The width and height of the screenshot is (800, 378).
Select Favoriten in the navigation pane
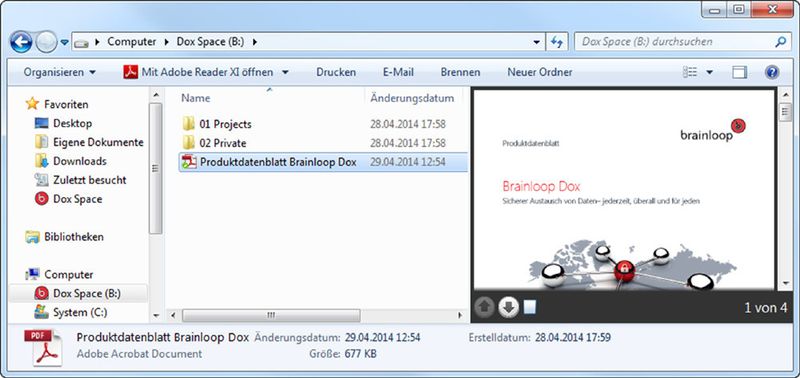(66, 105)
